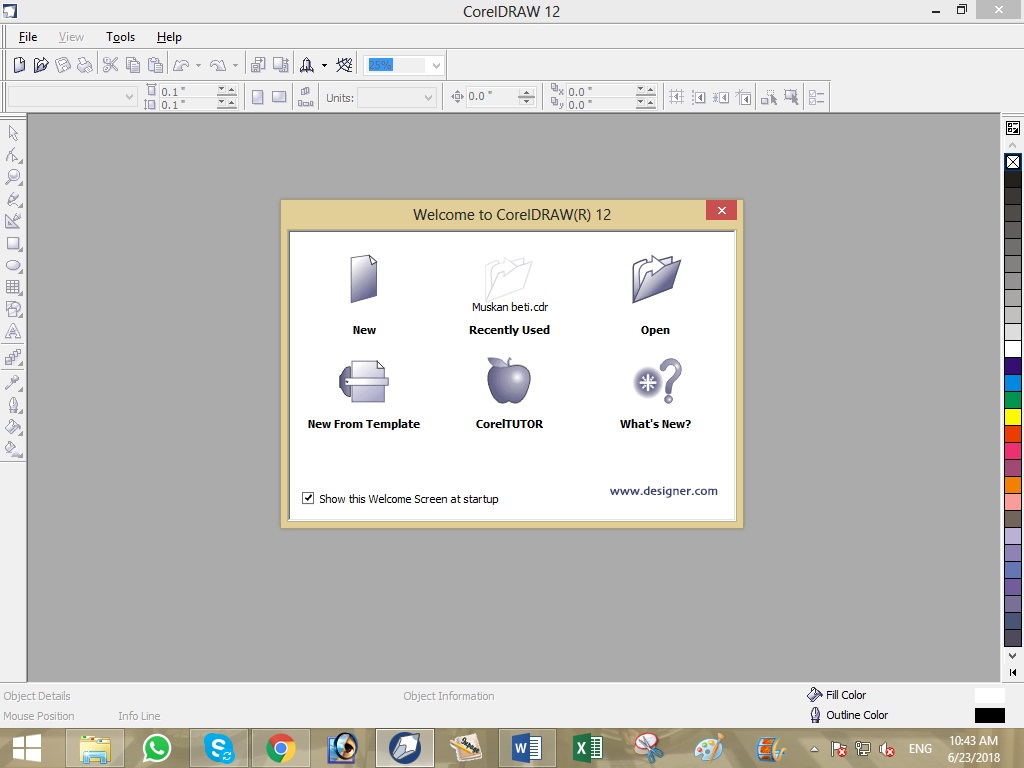
Task: Click the Paste icon on the toolbar
Action: click(x=154, y=64)
